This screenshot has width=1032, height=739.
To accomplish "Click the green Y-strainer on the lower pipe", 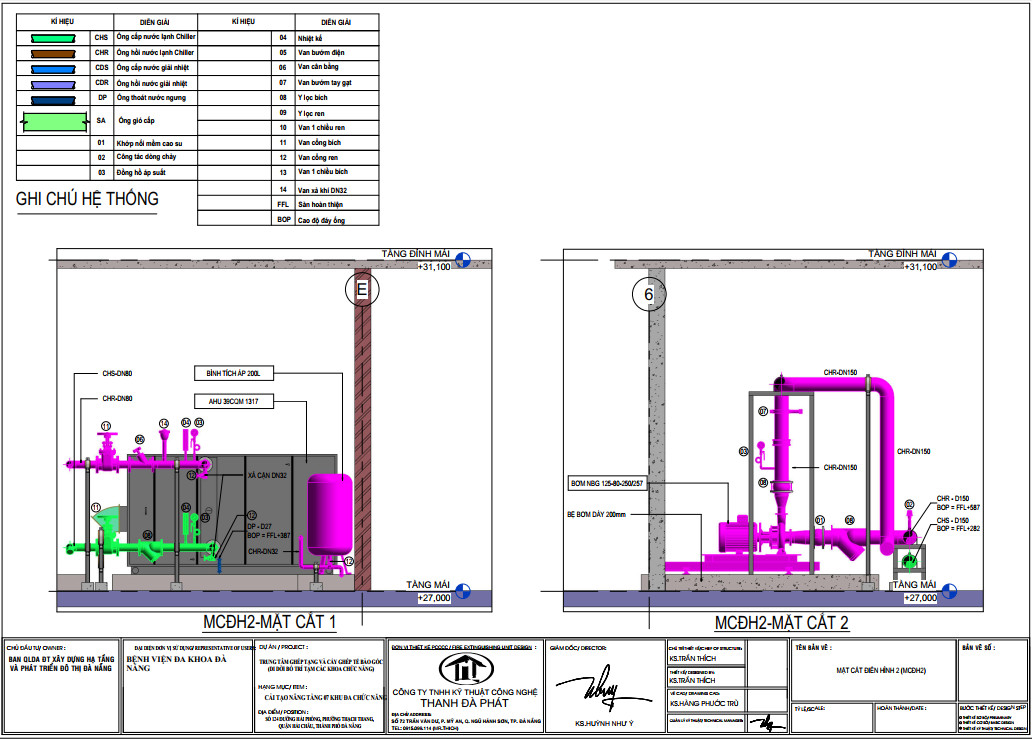I will [152, 547].
